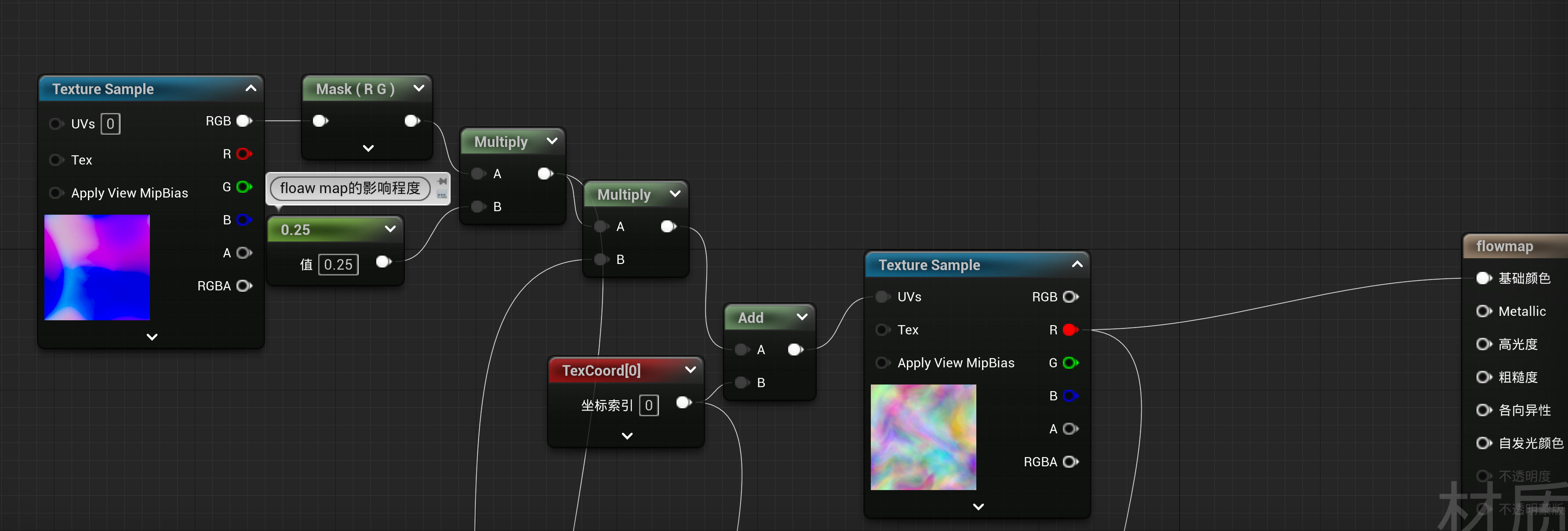Click Tex input pin of right Texture Sample

click(x=883, y=330)
